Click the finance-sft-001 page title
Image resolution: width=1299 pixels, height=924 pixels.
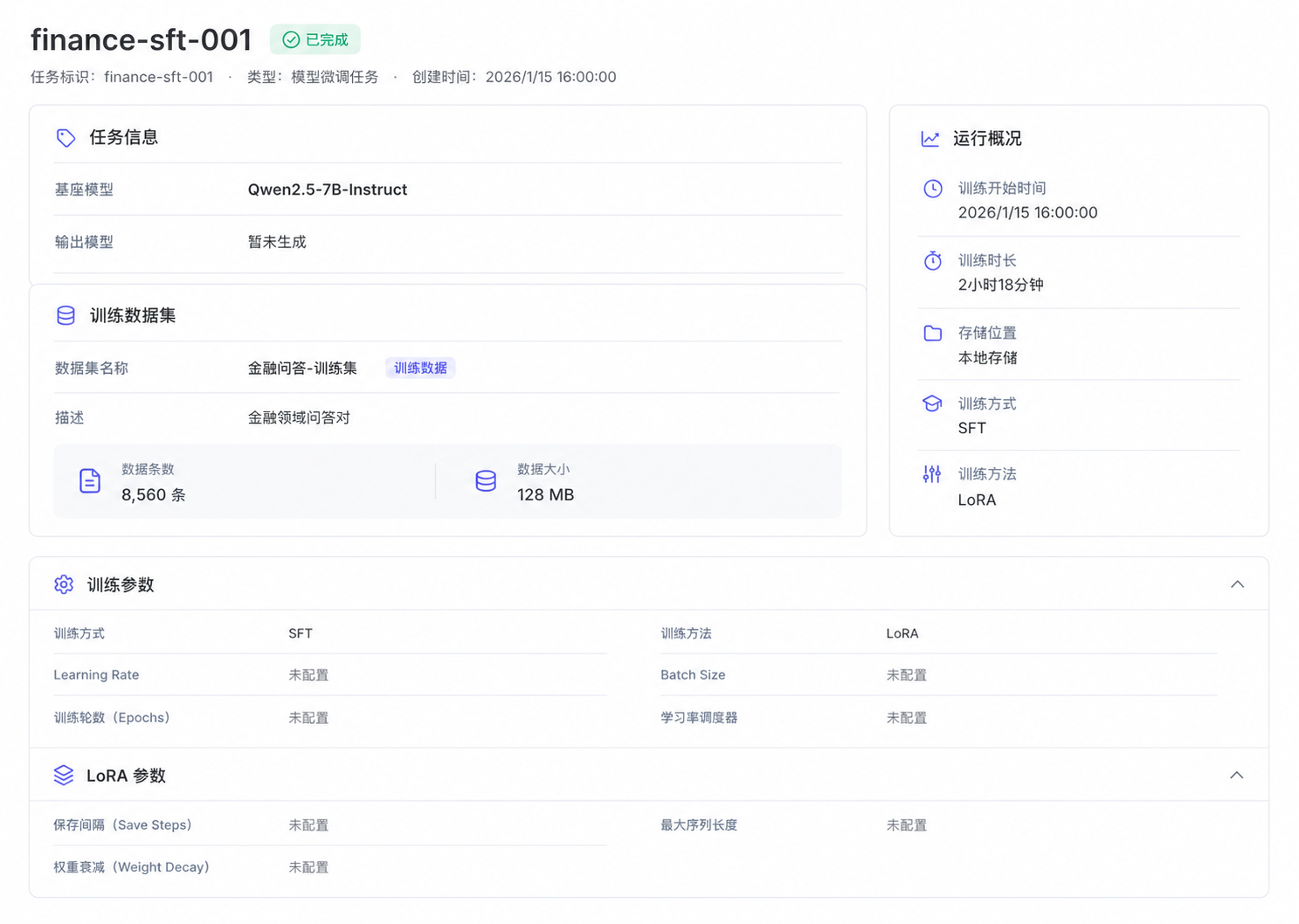click(x=142, y=40)
